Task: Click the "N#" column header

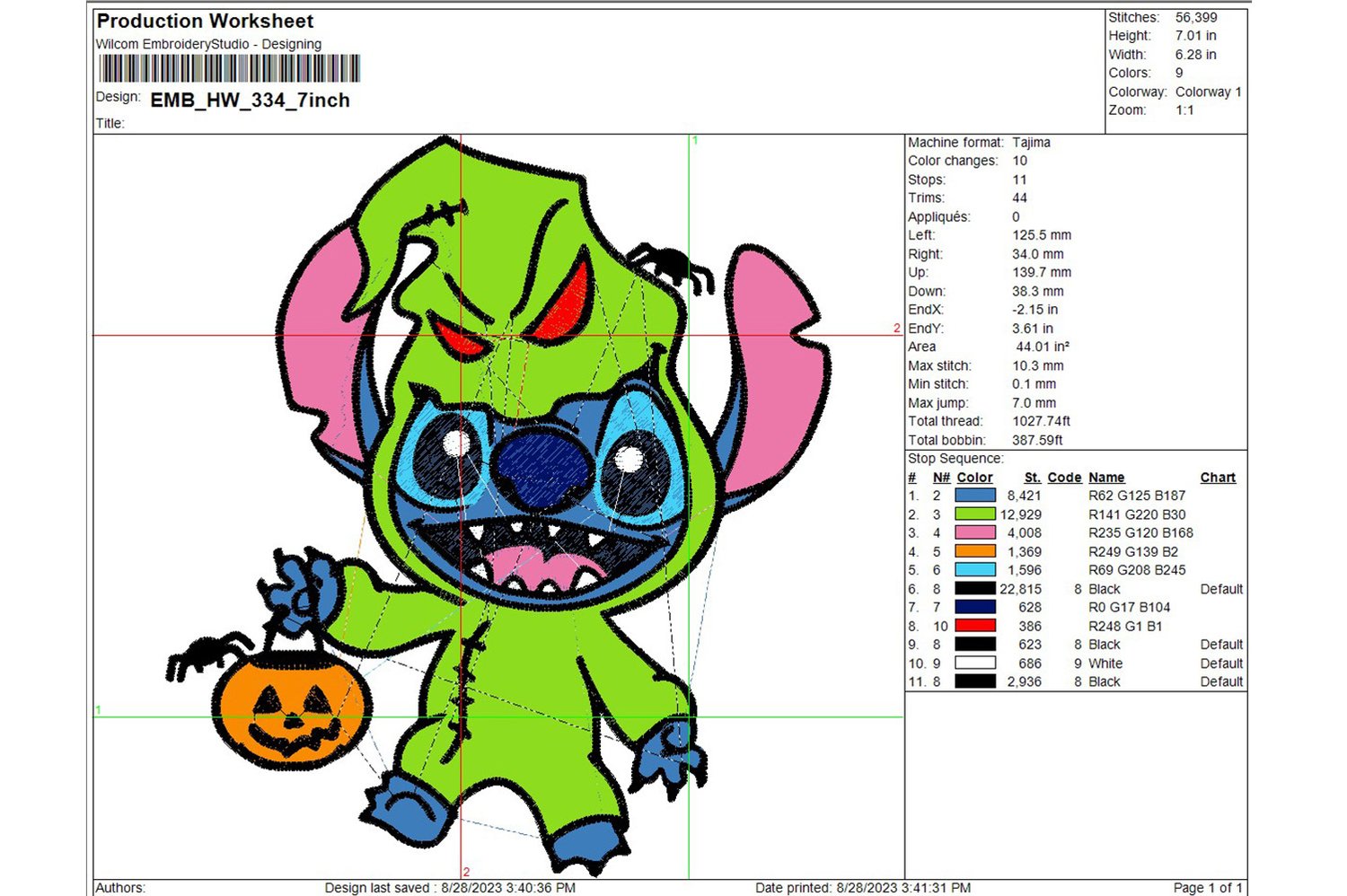Action: (x=941, y=478)
